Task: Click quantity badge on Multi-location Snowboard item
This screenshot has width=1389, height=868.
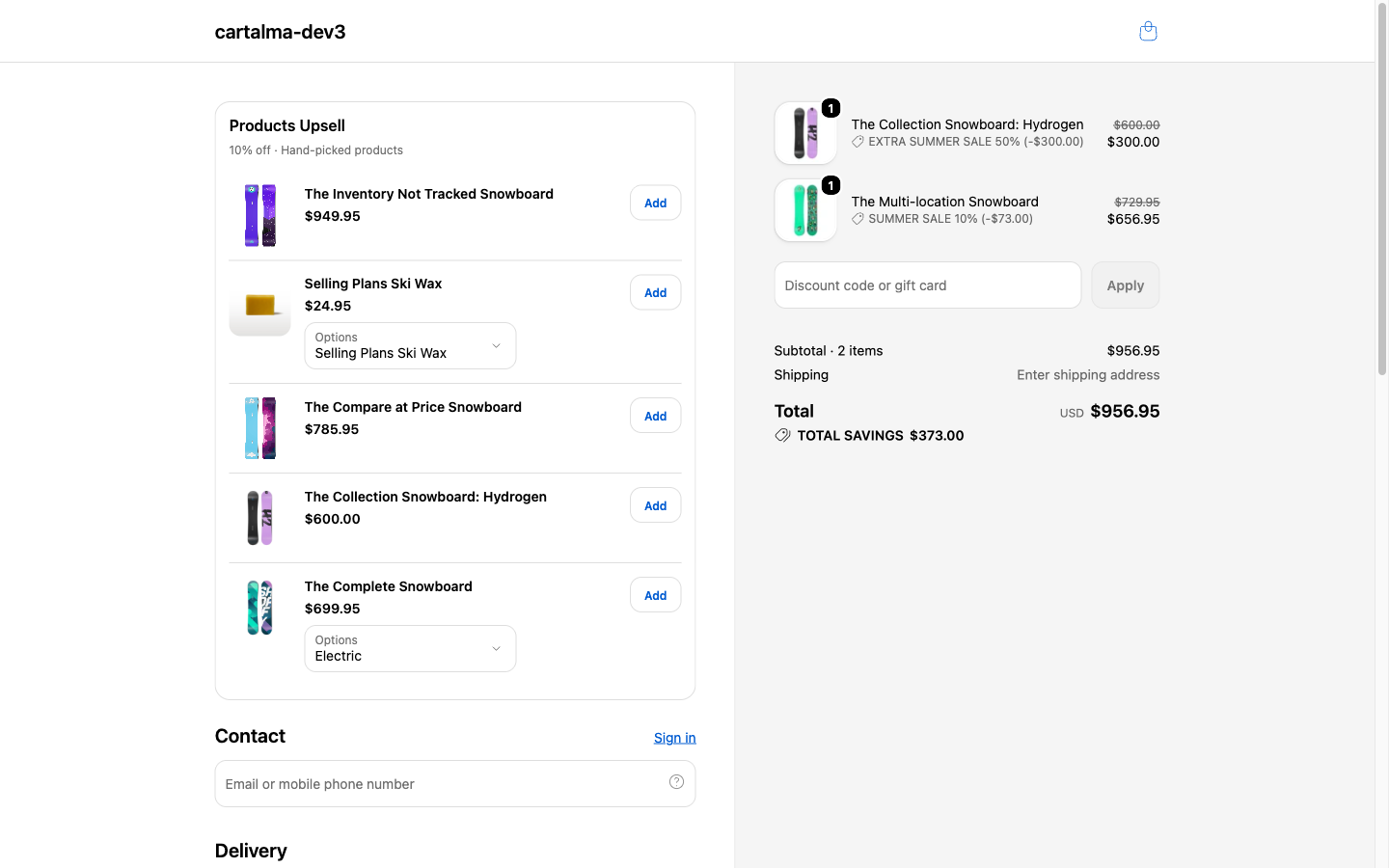Action: coord(831,185)
